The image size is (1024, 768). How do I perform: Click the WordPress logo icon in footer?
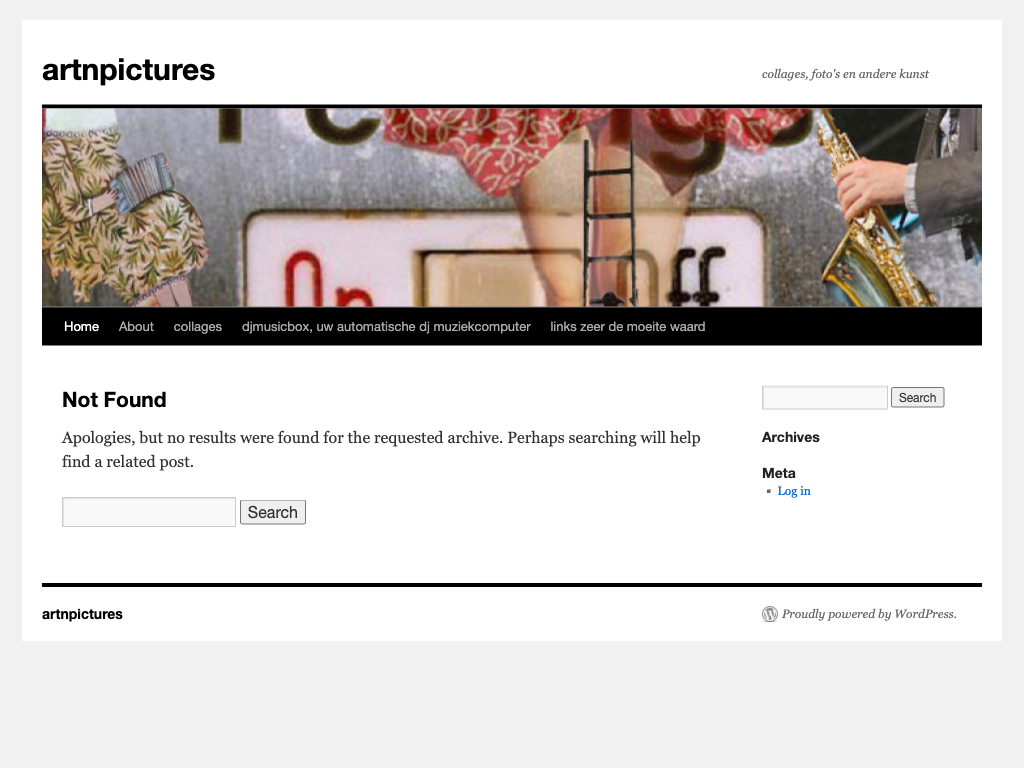[x=769, y=614]
